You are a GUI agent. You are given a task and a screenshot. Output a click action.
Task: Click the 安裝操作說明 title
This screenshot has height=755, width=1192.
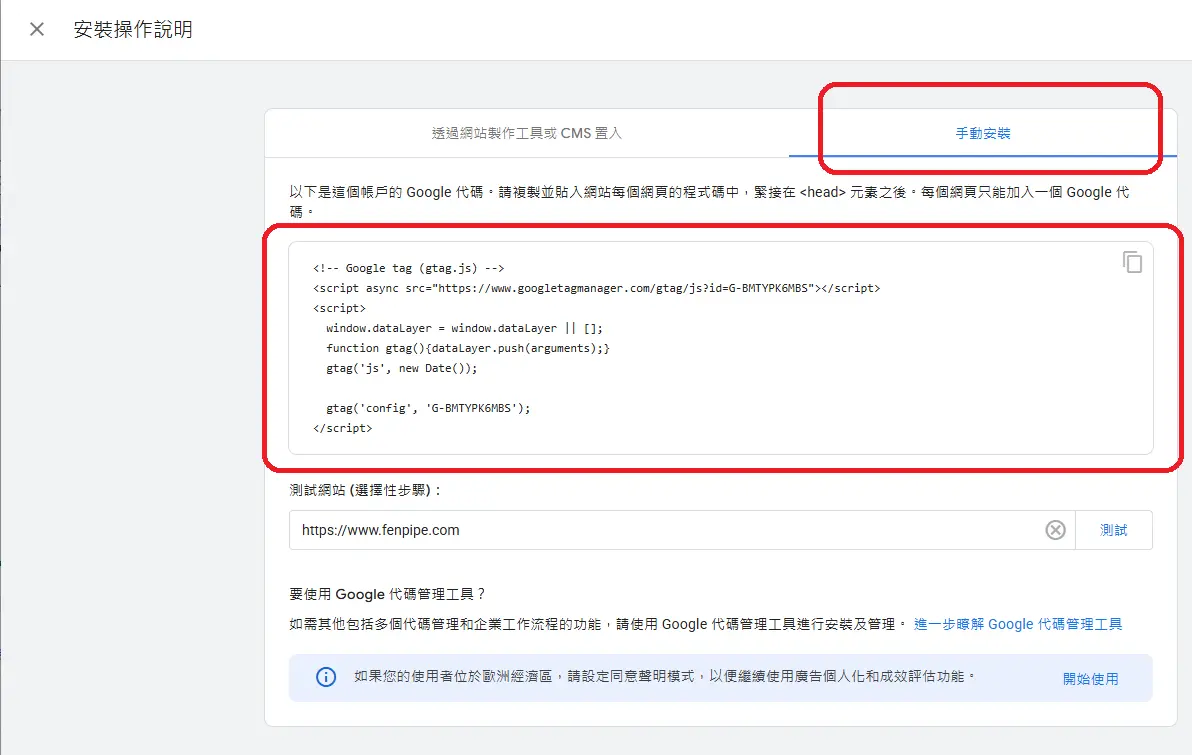click(134, 29)
